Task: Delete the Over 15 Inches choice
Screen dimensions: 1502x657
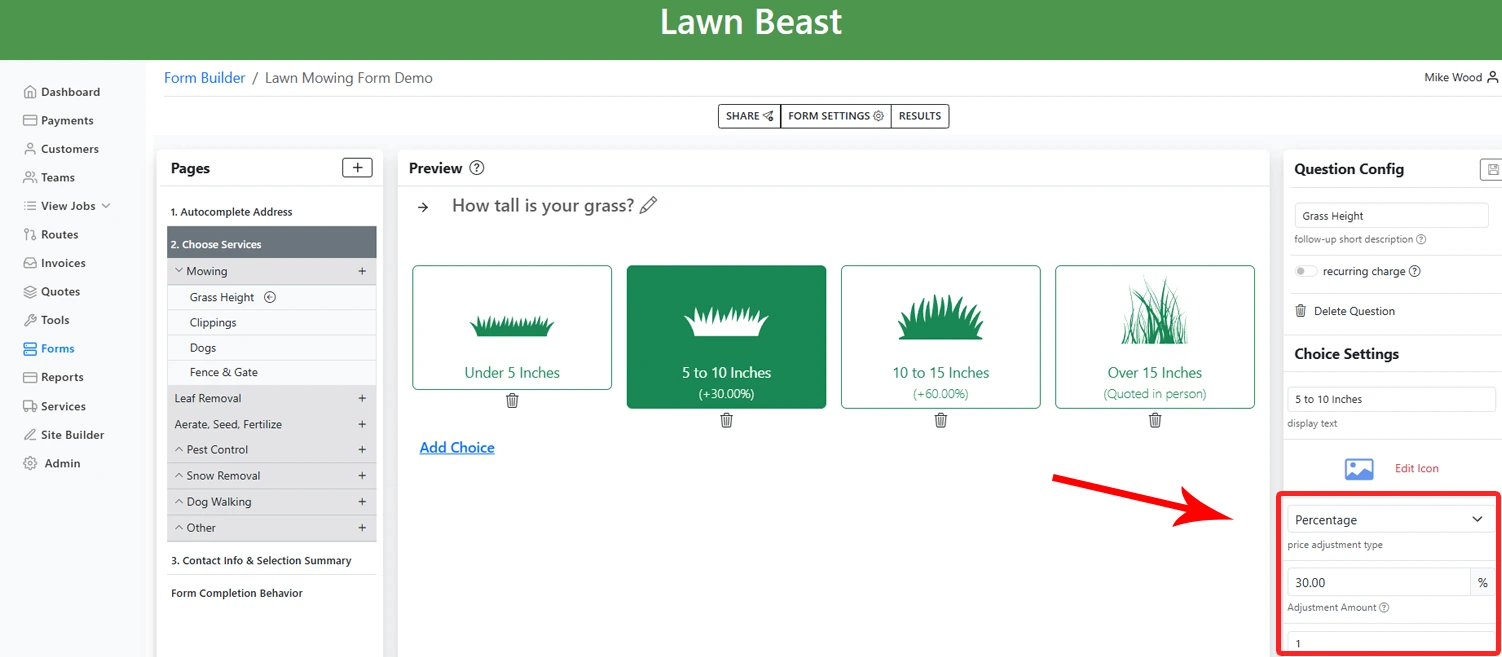Action: click(1155, 421)
